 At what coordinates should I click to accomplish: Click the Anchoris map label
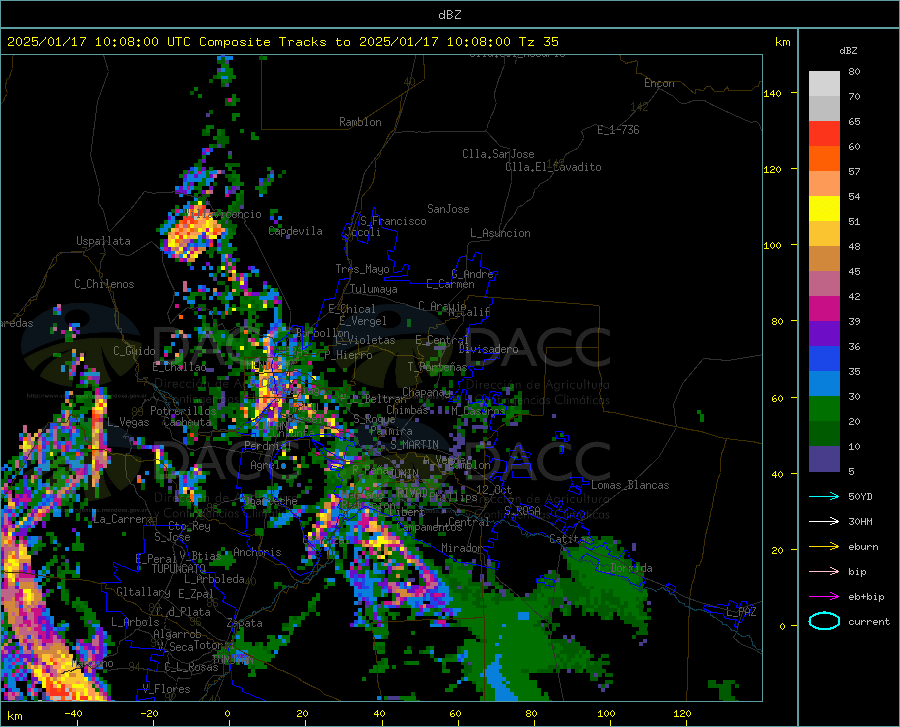click(257, 552)
